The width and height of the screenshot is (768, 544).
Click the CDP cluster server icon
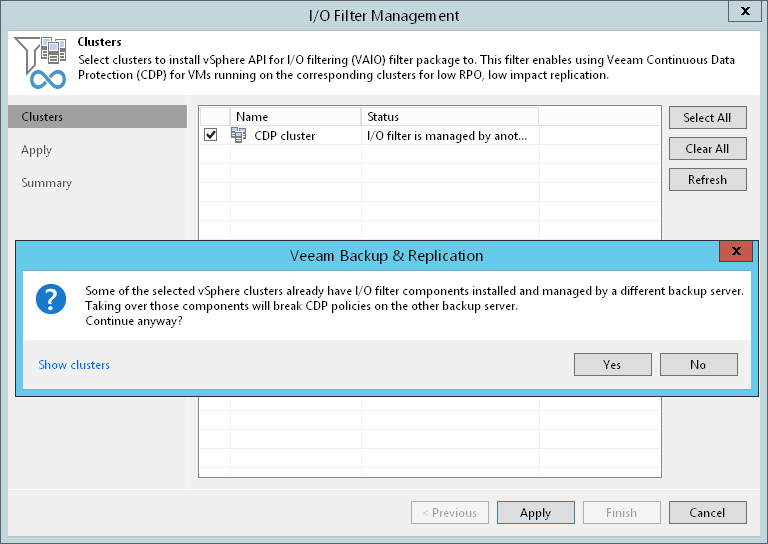click(239, 135)
